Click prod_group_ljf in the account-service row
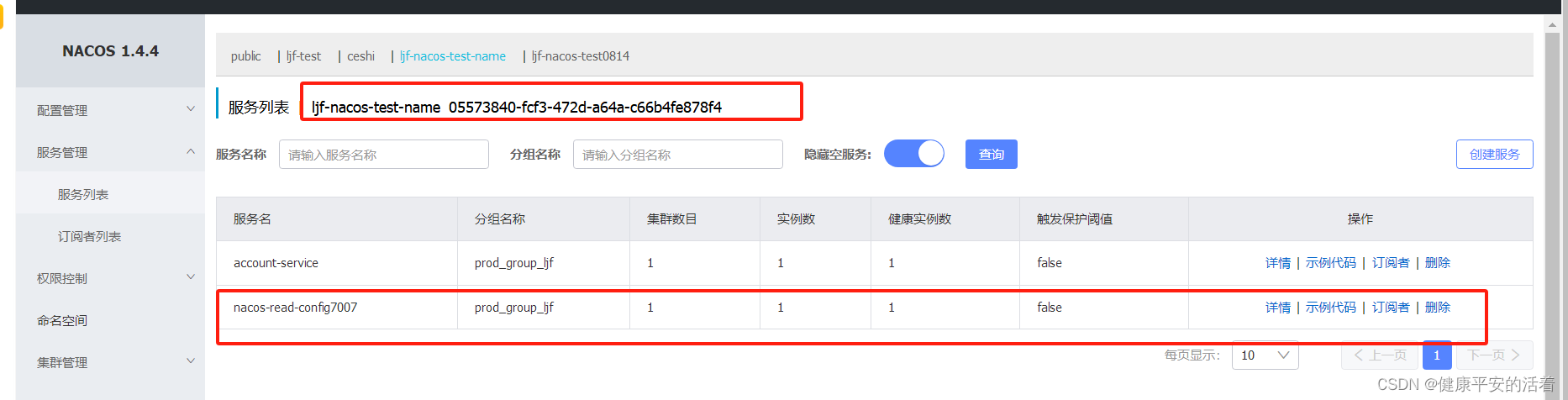 (x=514, y=263)
